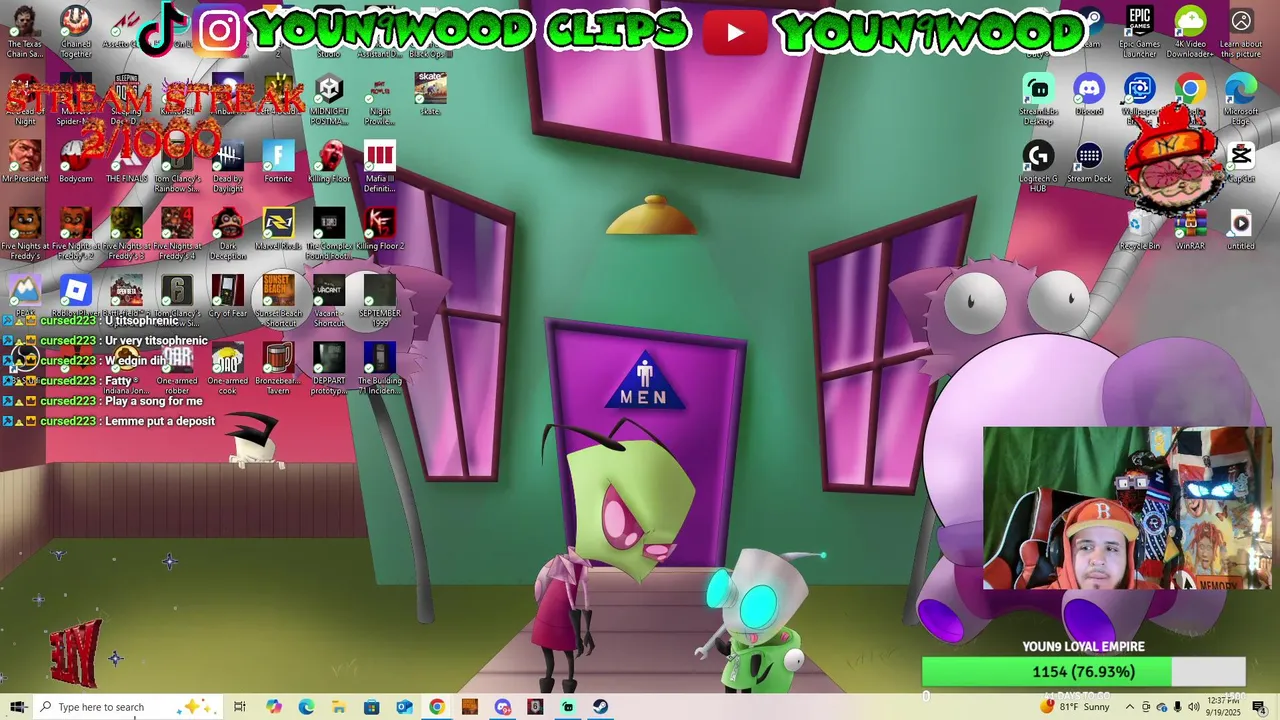Screen dimensions: 1280x720
Task: Launch the Logitech G HUB shortcut
Action: (x=1038, y=167)
